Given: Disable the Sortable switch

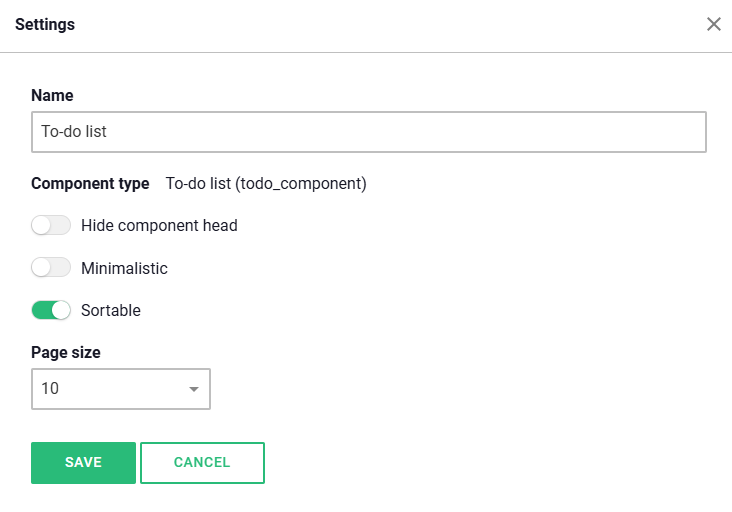Looking at the screenshot, I should coord(51,310).
